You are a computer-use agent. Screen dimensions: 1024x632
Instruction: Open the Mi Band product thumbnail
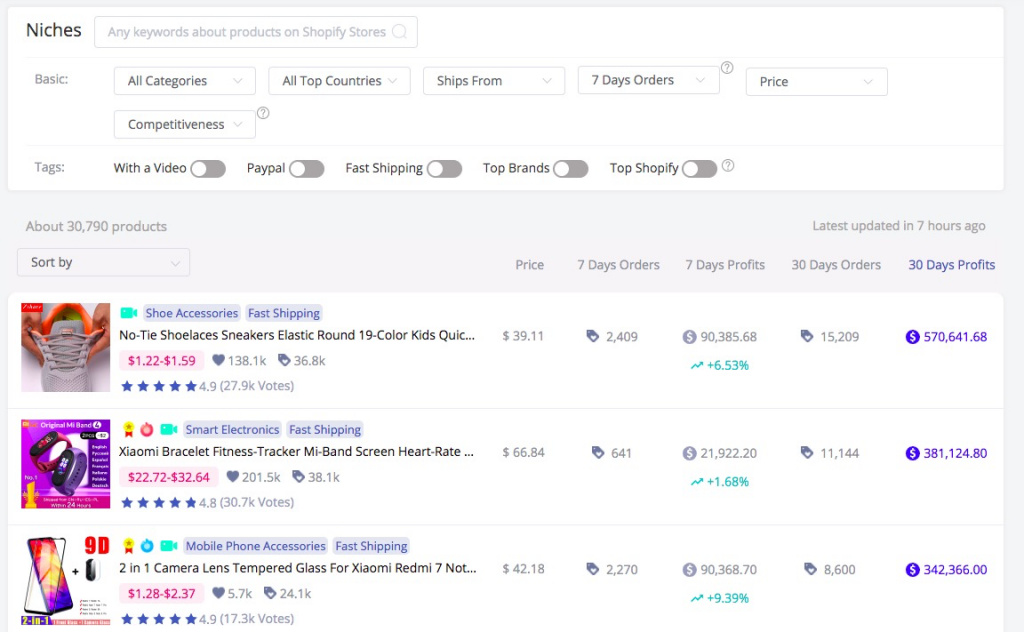[x=65, y=464]
